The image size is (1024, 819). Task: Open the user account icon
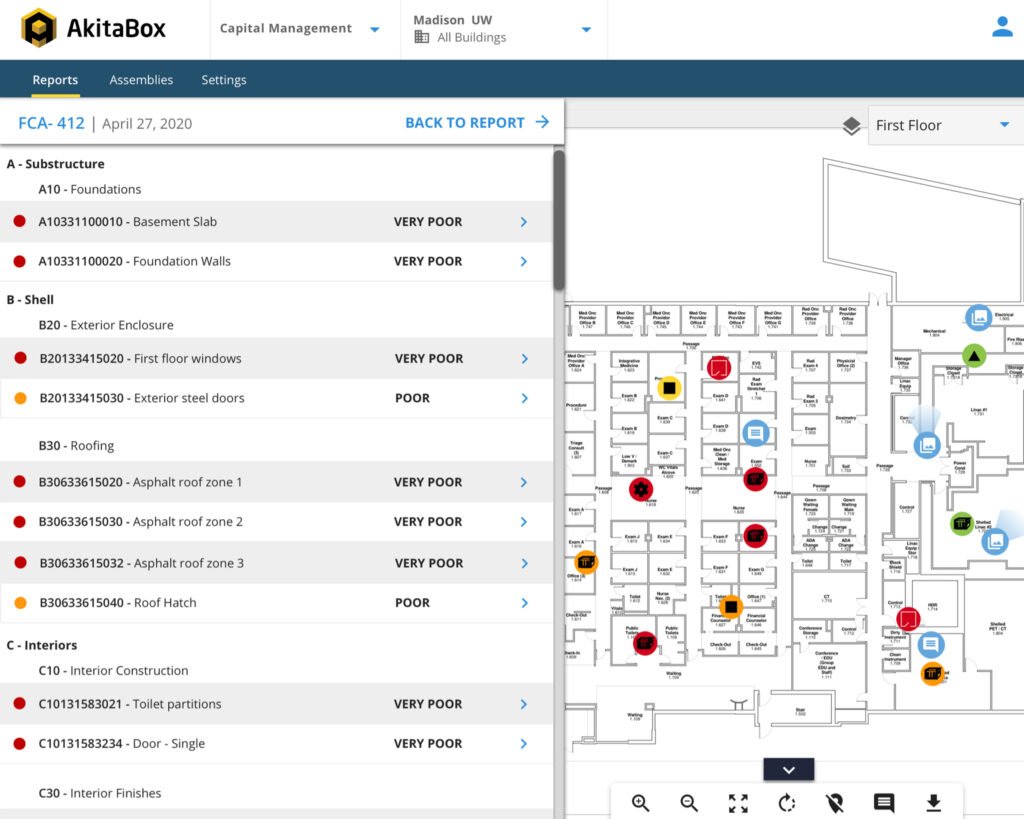pos(1001,27)
